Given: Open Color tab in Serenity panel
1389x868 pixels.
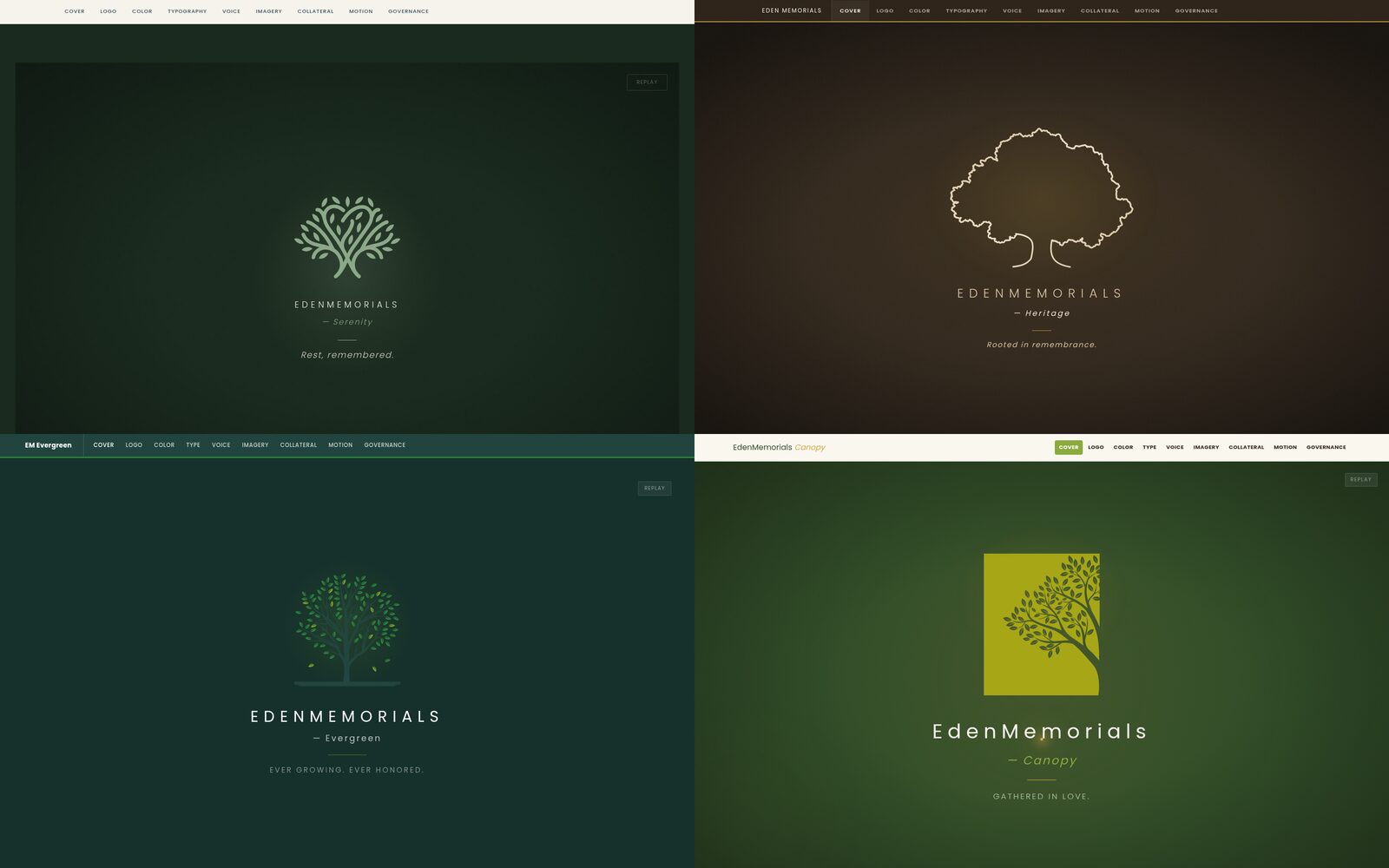Looking at the screenshot, I should pos(142,11).
